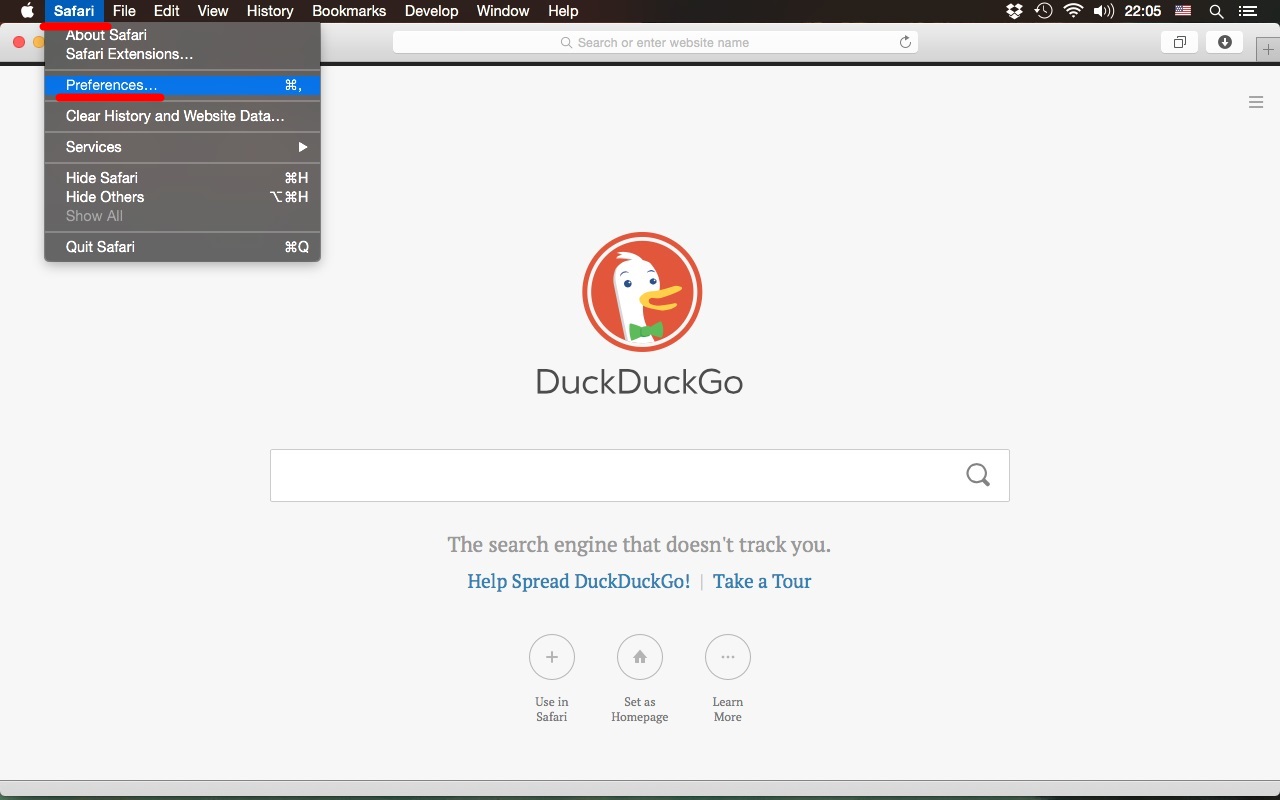Open a new tab with plus button
Image resolution: width=1280 pixels, height=800 pixels.
pos(1268,49)
